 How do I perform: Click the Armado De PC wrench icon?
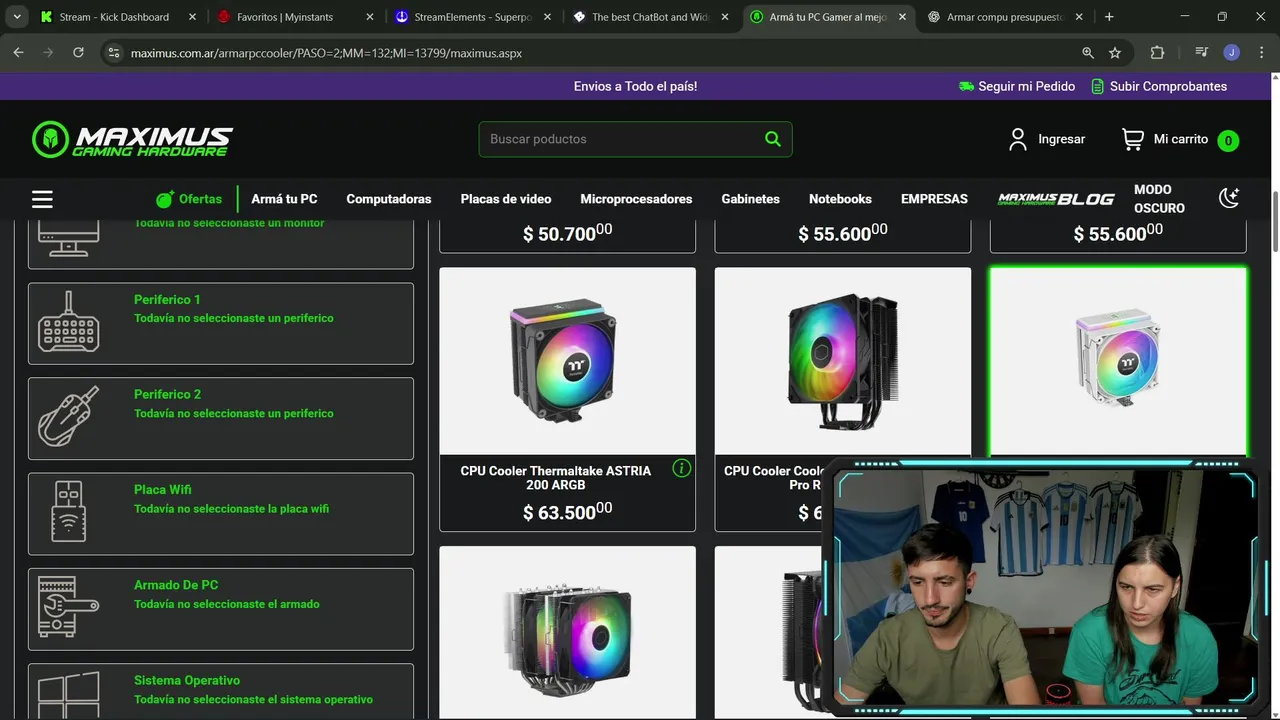(69, 606)
